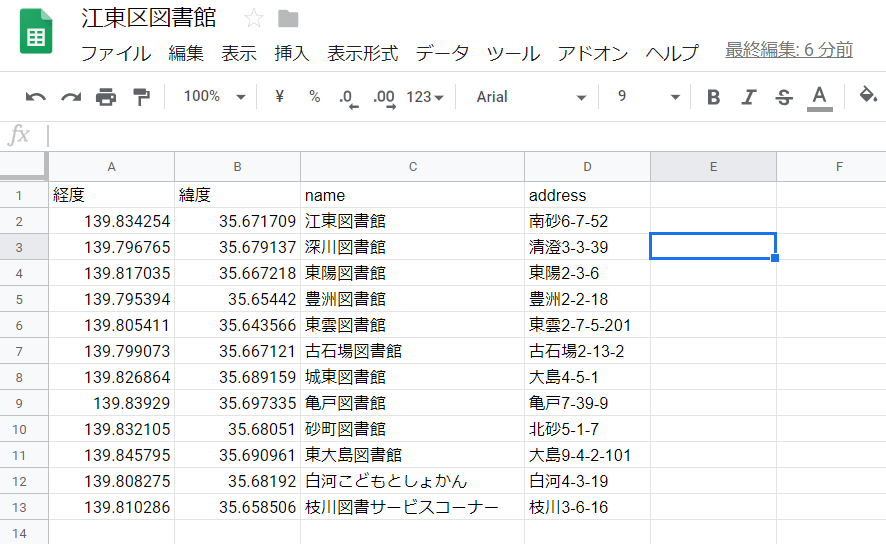
Task: Toggle bold formatting
Action: [x=713, y=97]
